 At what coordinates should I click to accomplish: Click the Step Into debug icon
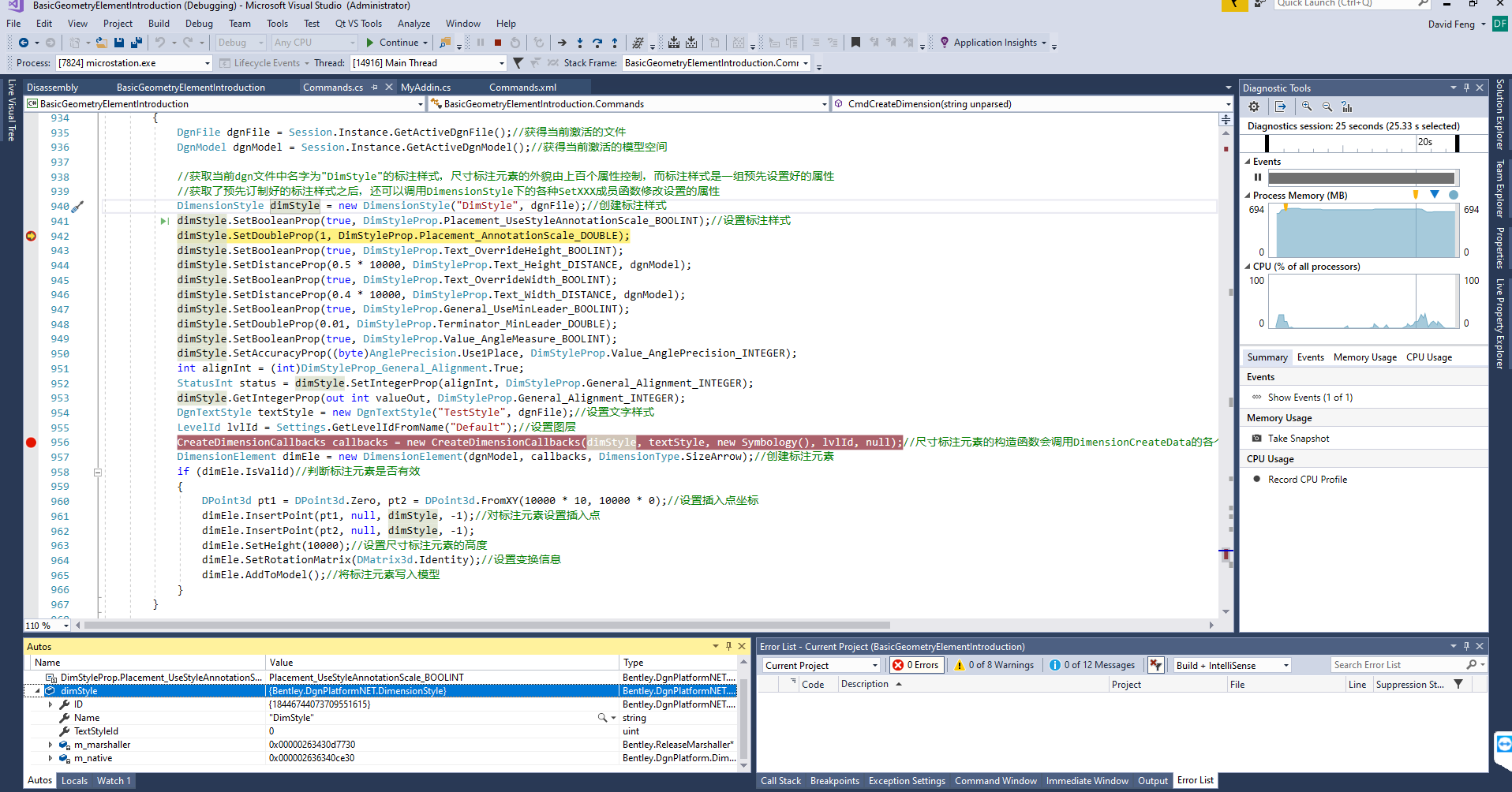580,43
